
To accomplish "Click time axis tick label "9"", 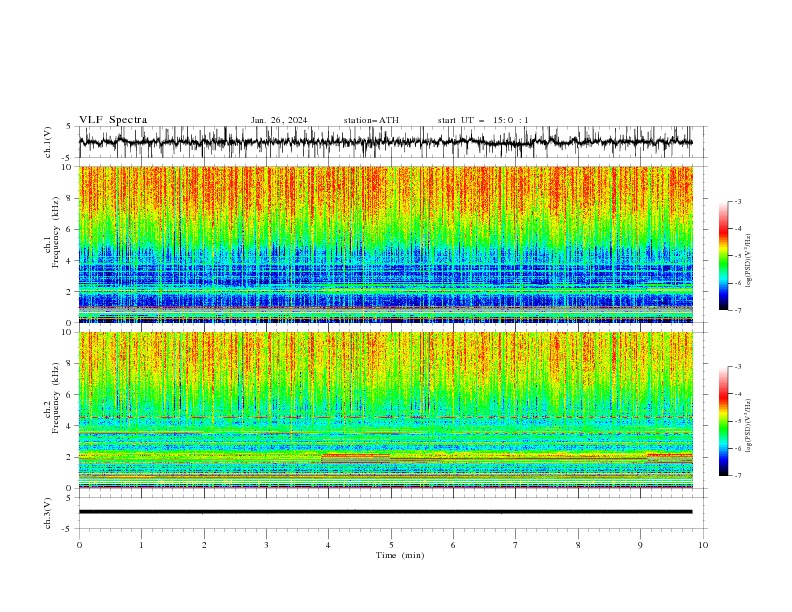I will 640,545.
